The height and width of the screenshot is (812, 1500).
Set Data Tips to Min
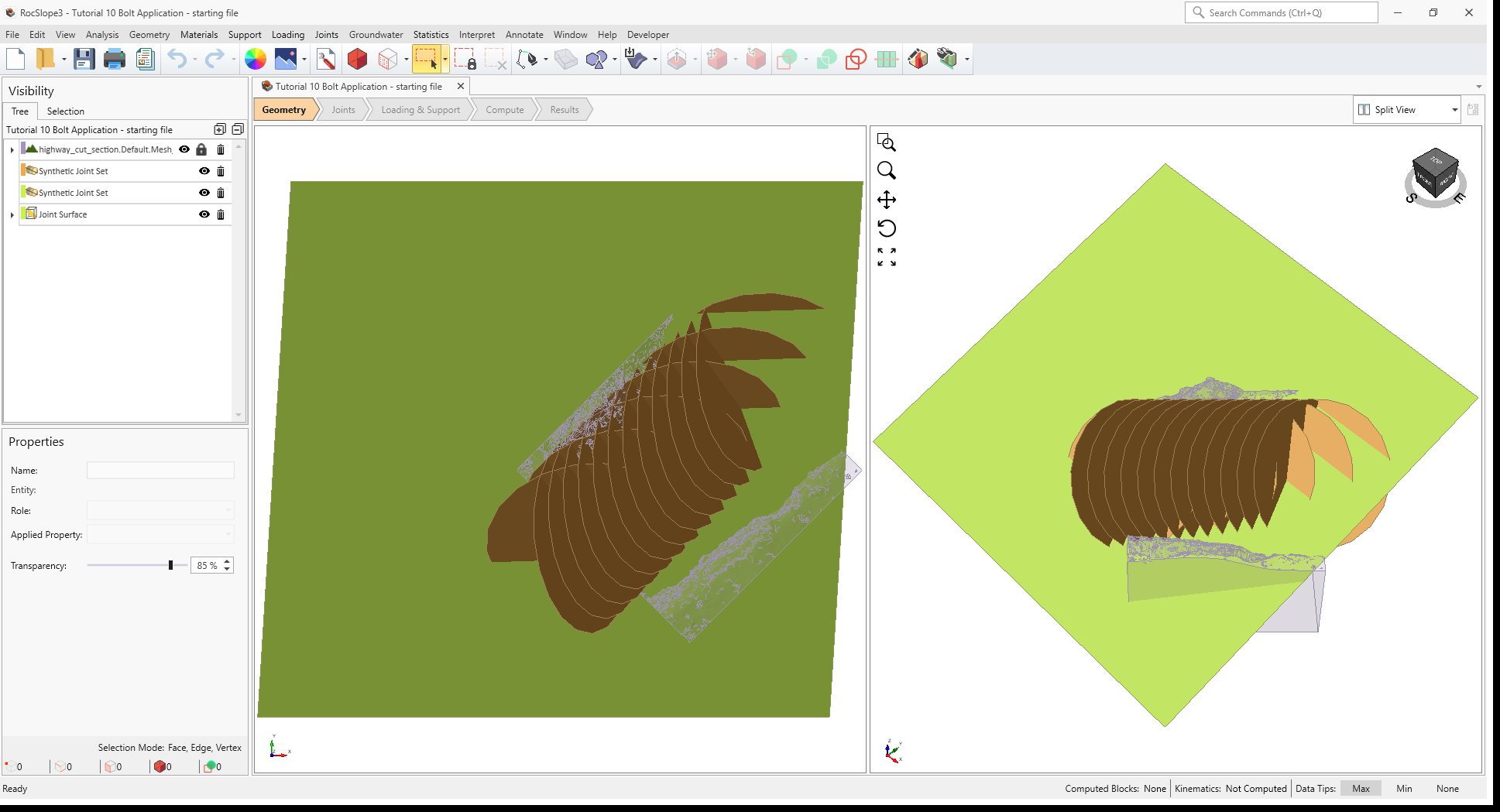coord(1404,789)
